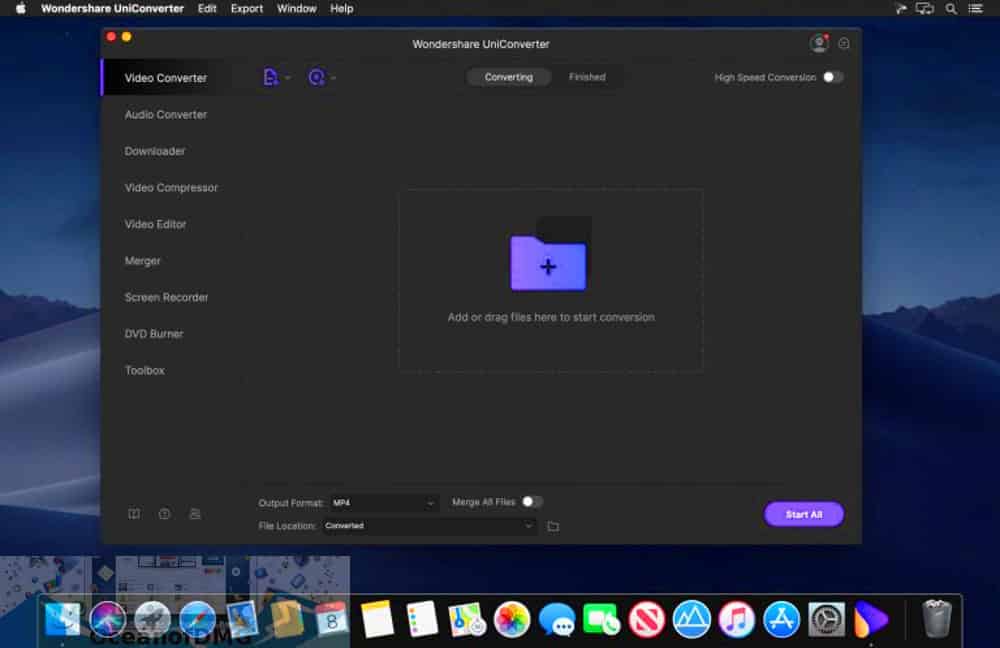1000x648 pixels.
Task: Click the rightmost icon in the sidebar footer
Action: pyautogui.click(x=195, y=513)
